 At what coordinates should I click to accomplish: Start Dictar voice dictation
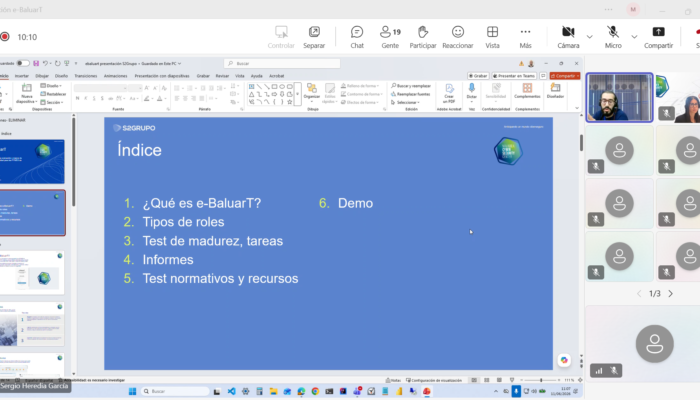click(471, 92)
